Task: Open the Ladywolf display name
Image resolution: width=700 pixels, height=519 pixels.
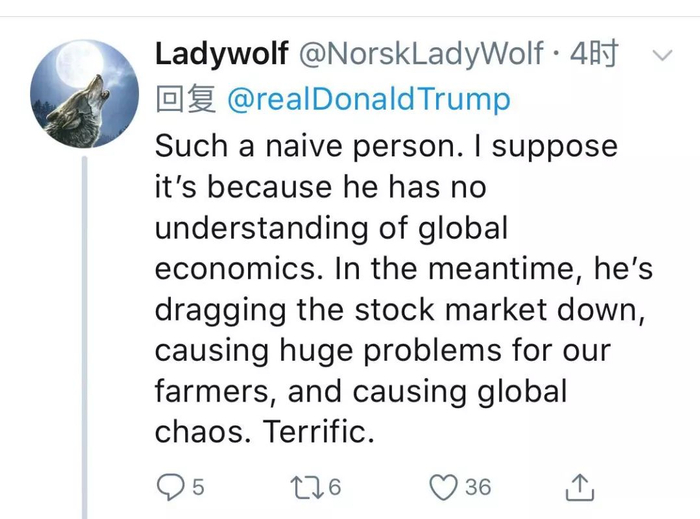Action: [219, 54]
